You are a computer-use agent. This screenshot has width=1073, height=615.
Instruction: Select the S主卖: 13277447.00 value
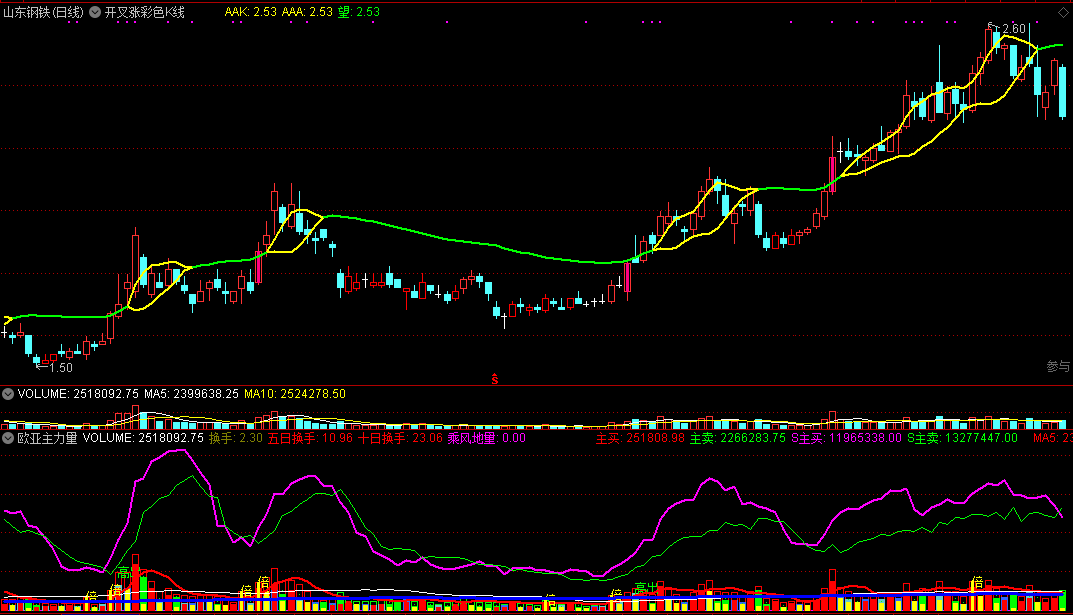tap(962, 438)
